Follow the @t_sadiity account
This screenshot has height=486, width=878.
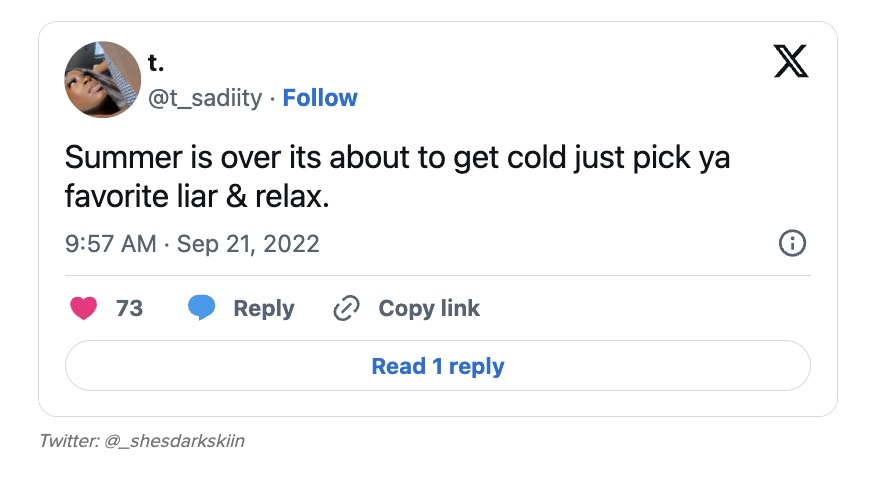[x=320, y=98]
